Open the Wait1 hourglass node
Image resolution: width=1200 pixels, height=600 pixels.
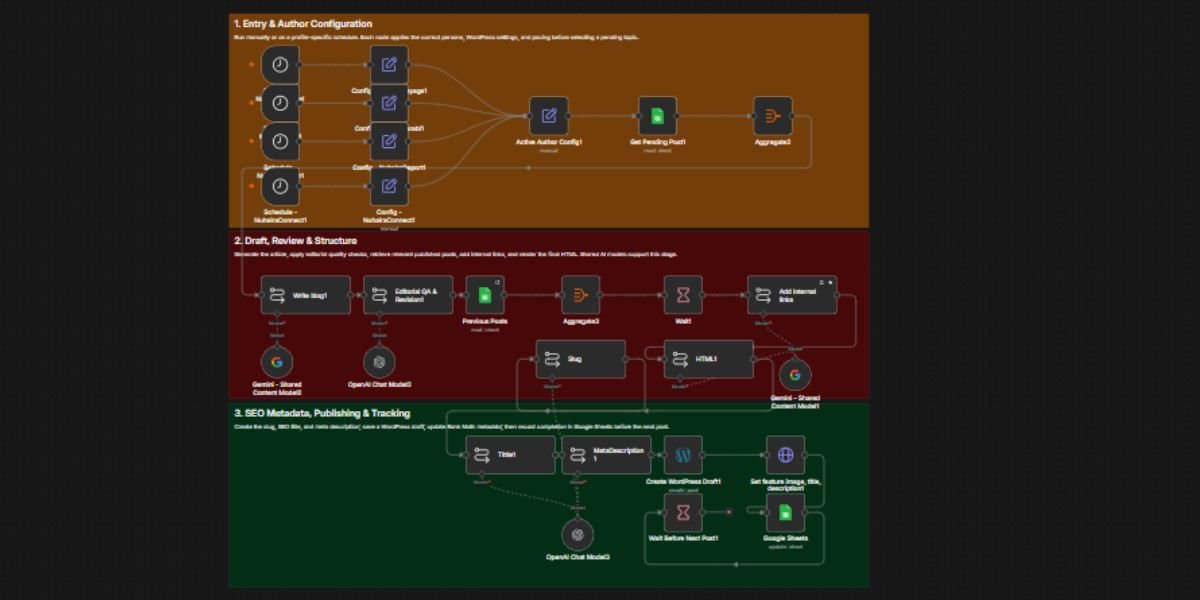[x=683, y=295]
